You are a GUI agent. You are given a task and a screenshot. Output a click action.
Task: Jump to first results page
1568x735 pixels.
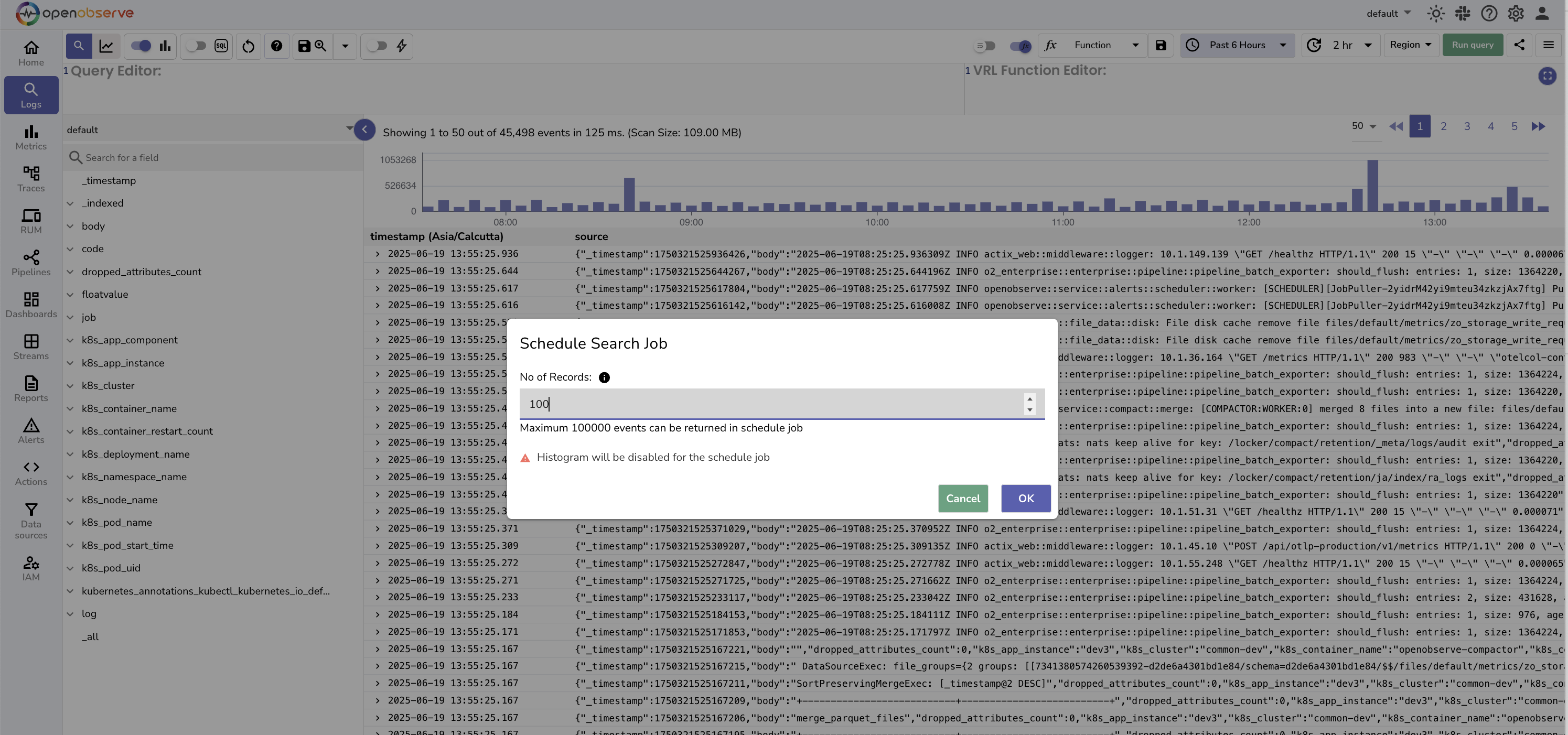coord(1396,126)
